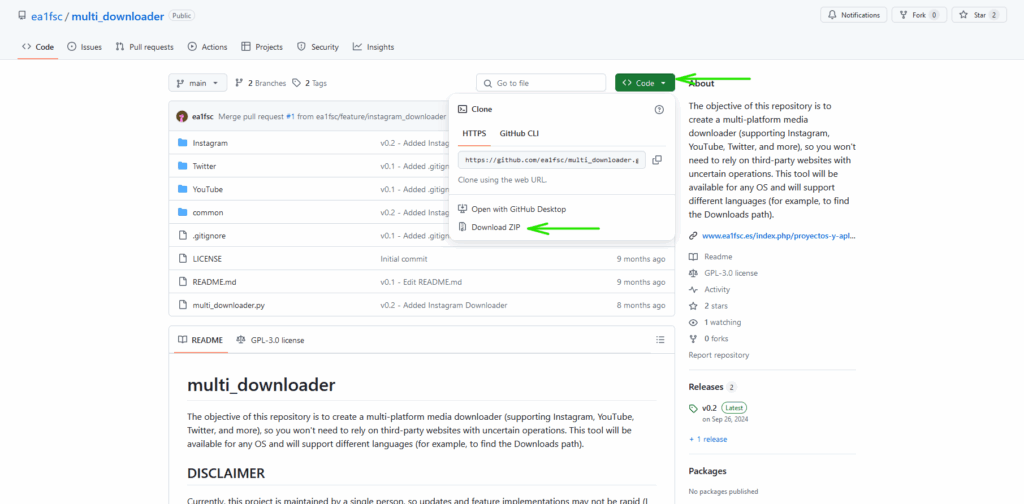This screenshot has width=1024, height=504.
Task: View the 2 Tags link
Action: point(310,83)
